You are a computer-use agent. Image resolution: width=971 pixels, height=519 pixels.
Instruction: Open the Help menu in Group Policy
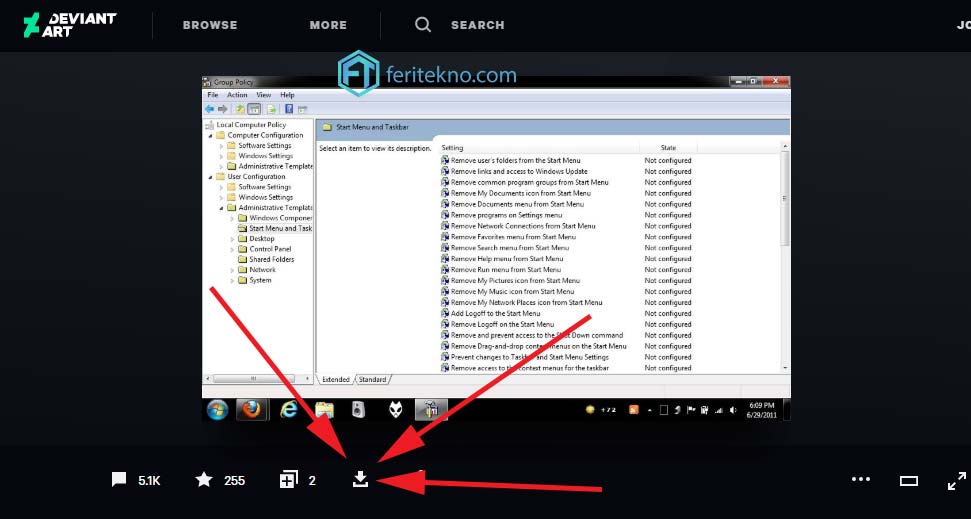[x=287, y=95]
